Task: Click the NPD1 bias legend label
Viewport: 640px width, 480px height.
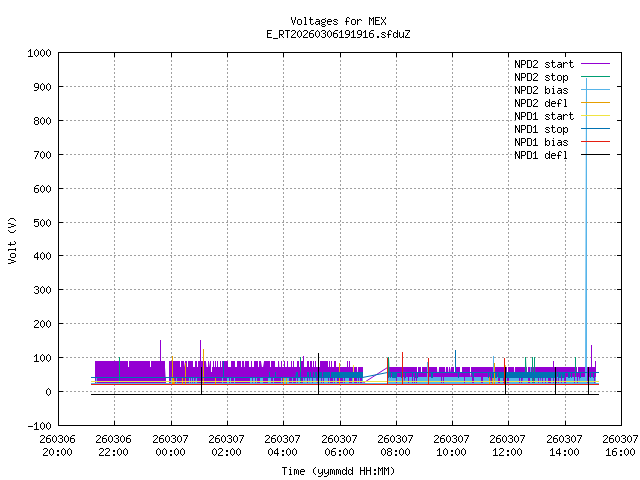Action: (541, 142)
